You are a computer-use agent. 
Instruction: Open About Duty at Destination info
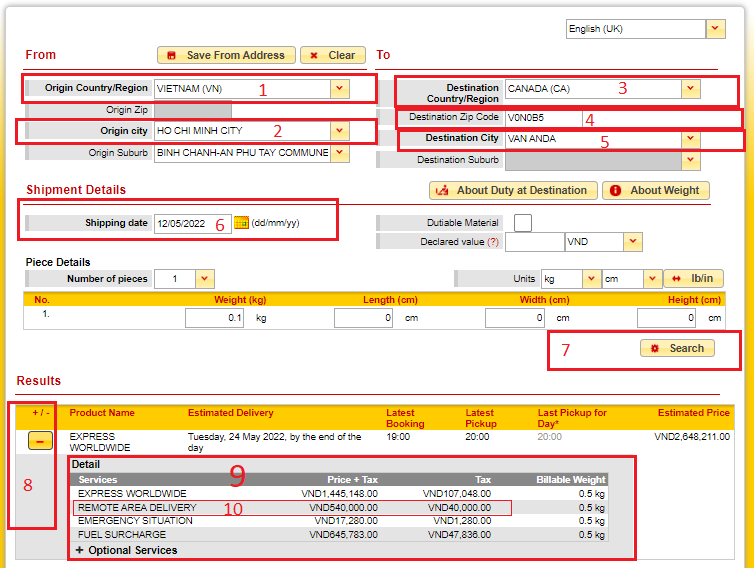(513, 190)
